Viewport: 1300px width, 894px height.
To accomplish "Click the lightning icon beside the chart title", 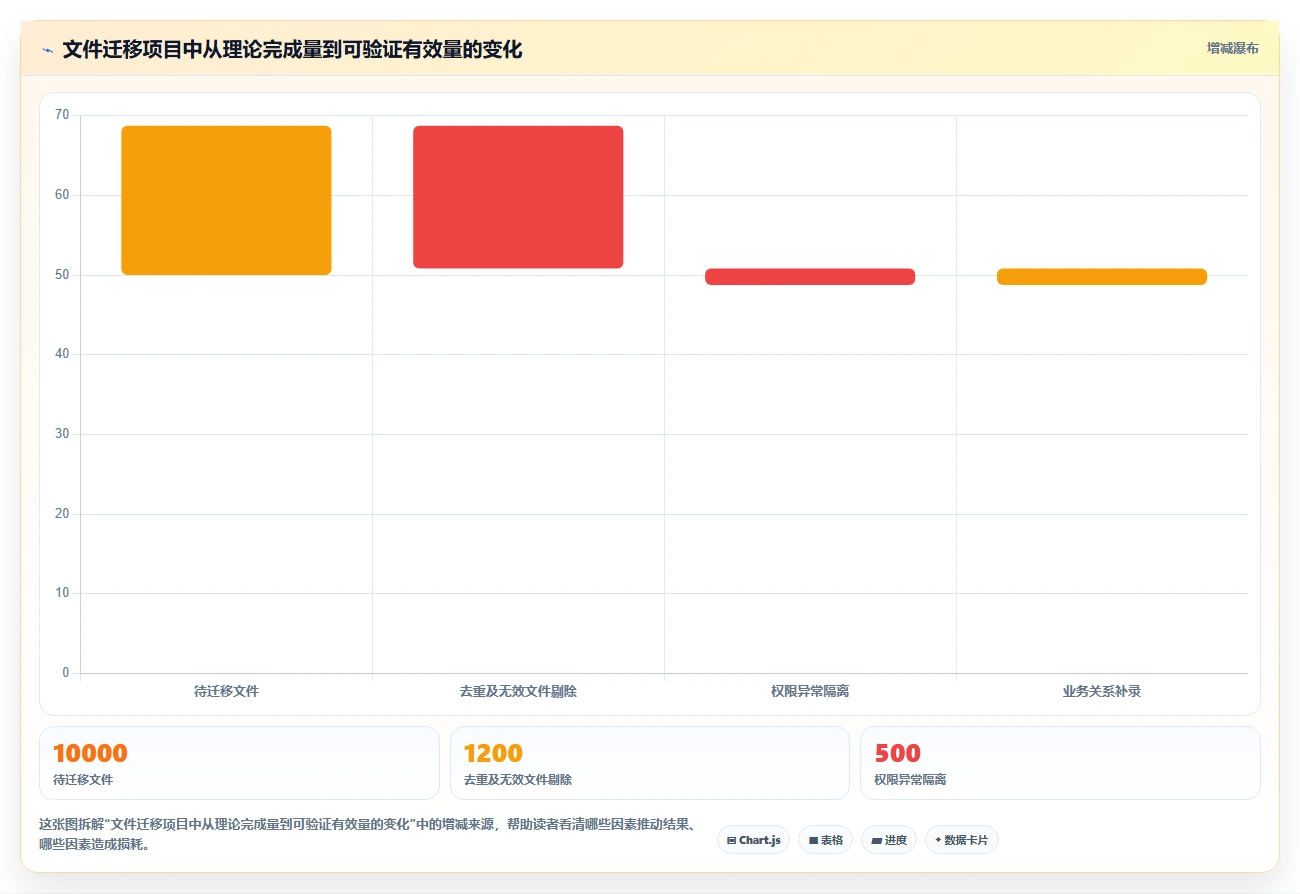I will pos(48,50).
